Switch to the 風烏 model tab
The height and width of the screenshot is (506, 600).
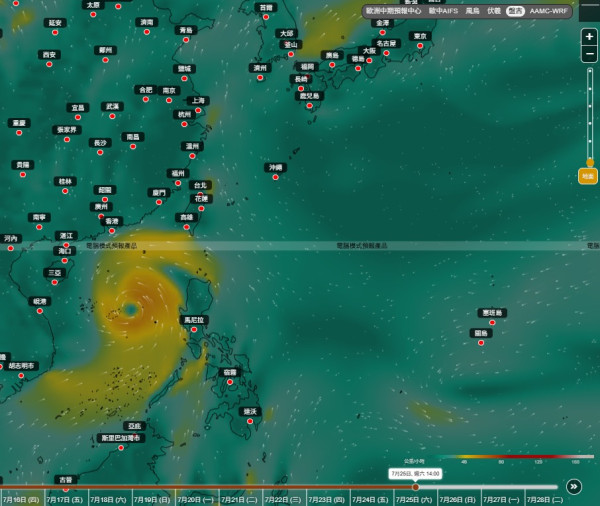pyautogui.click(x=472, y=11)
